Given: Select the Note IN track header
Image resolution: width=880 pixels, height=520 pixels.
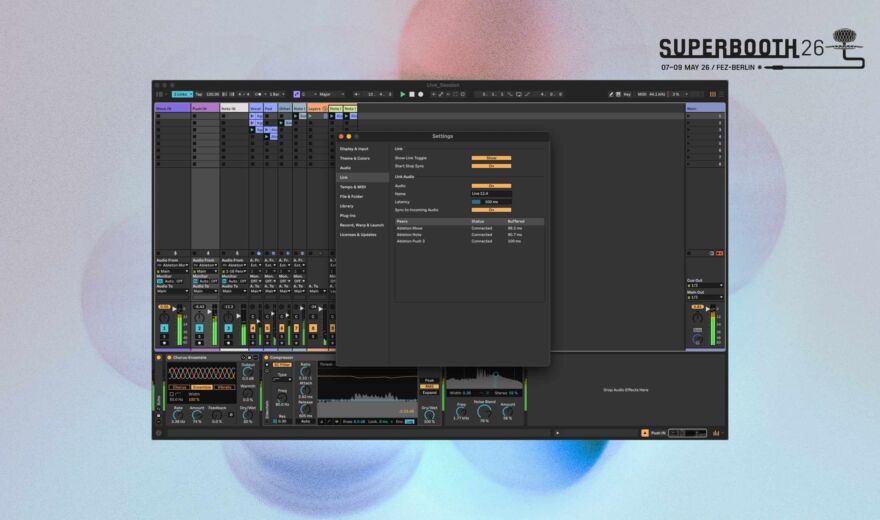Looking at the screenshot, I should [x=234, y=108].
